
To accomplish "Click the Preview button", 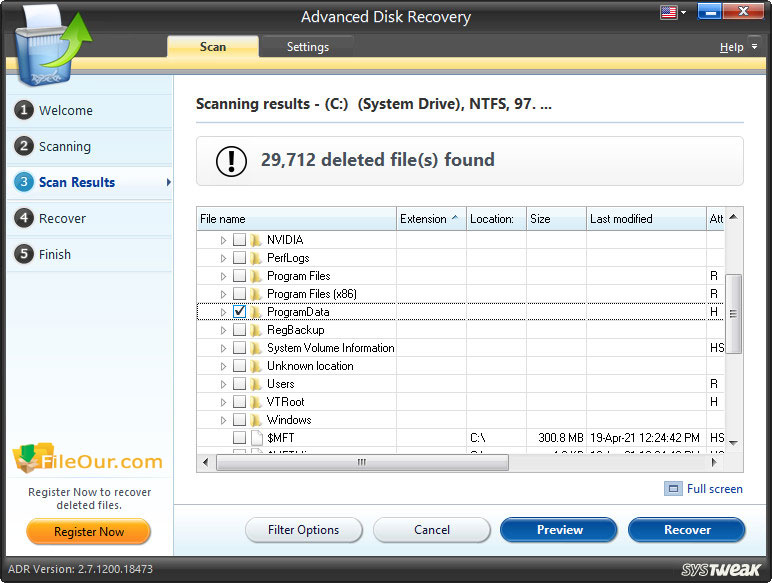I will tap(559, 530).
